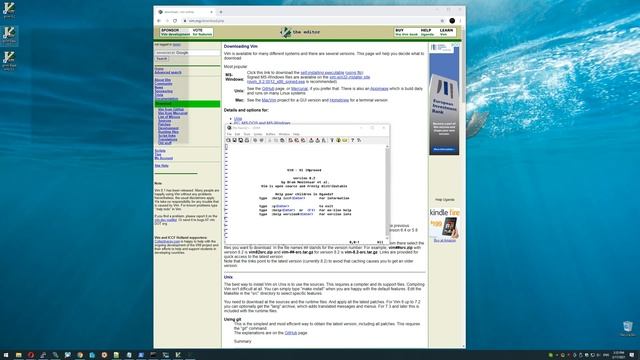640x360 pixels.
Task: Click Buy at Amazon link
Action: point(444,241)
